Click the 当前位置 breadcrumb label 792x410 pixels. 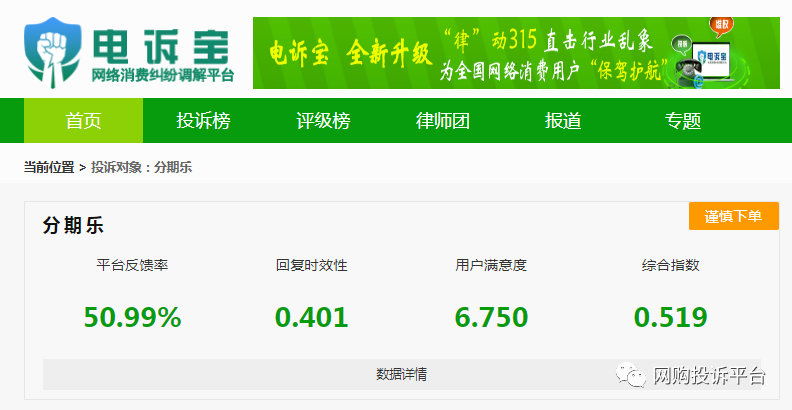pyautogui.click(x=49, y=168)
